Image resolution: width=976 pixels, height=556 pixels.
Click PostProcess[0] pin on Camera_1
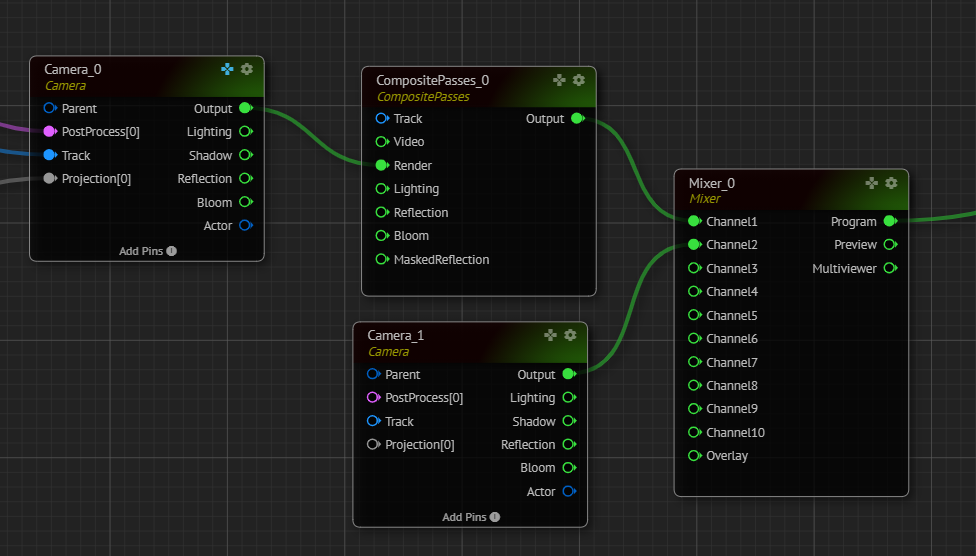click(x=373, y=398)
